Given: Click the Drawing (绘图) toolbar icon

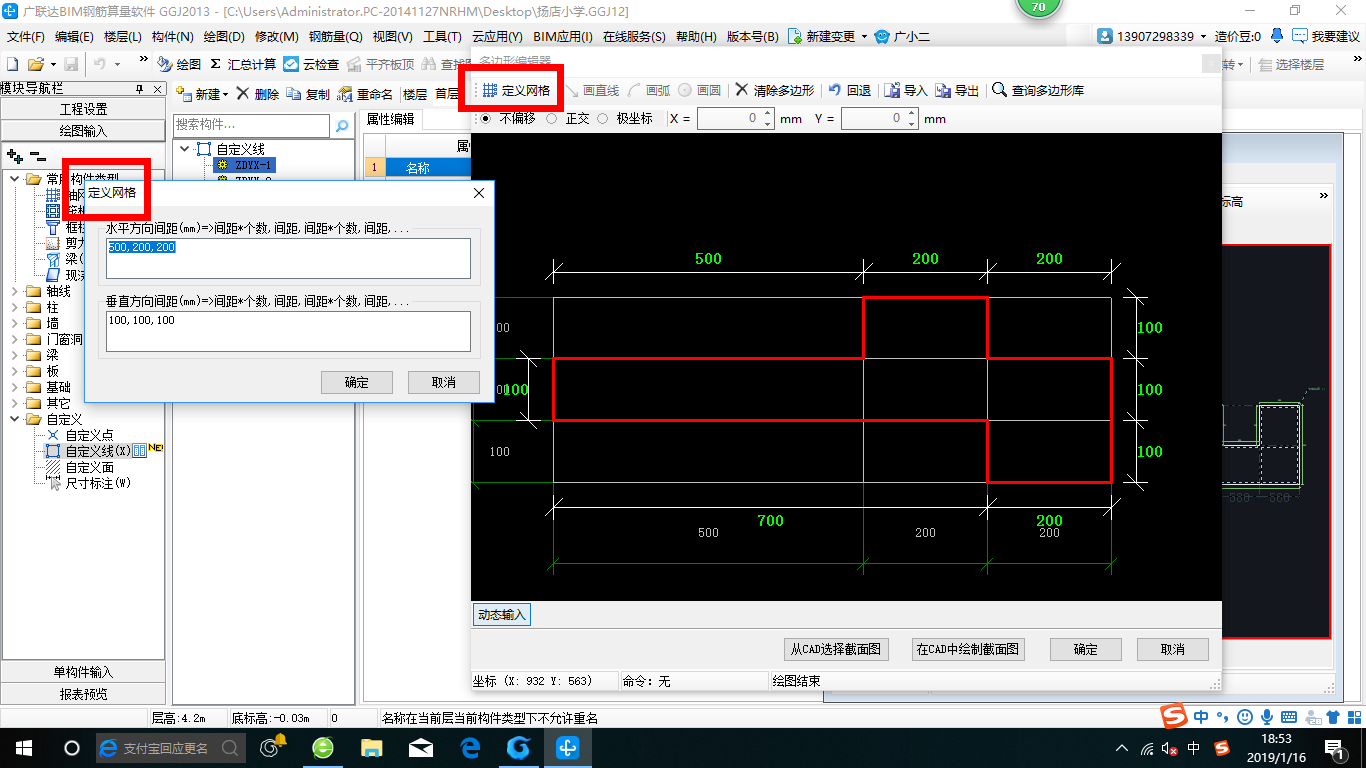Looking at the screenshot, I should (x=165, y=64).
